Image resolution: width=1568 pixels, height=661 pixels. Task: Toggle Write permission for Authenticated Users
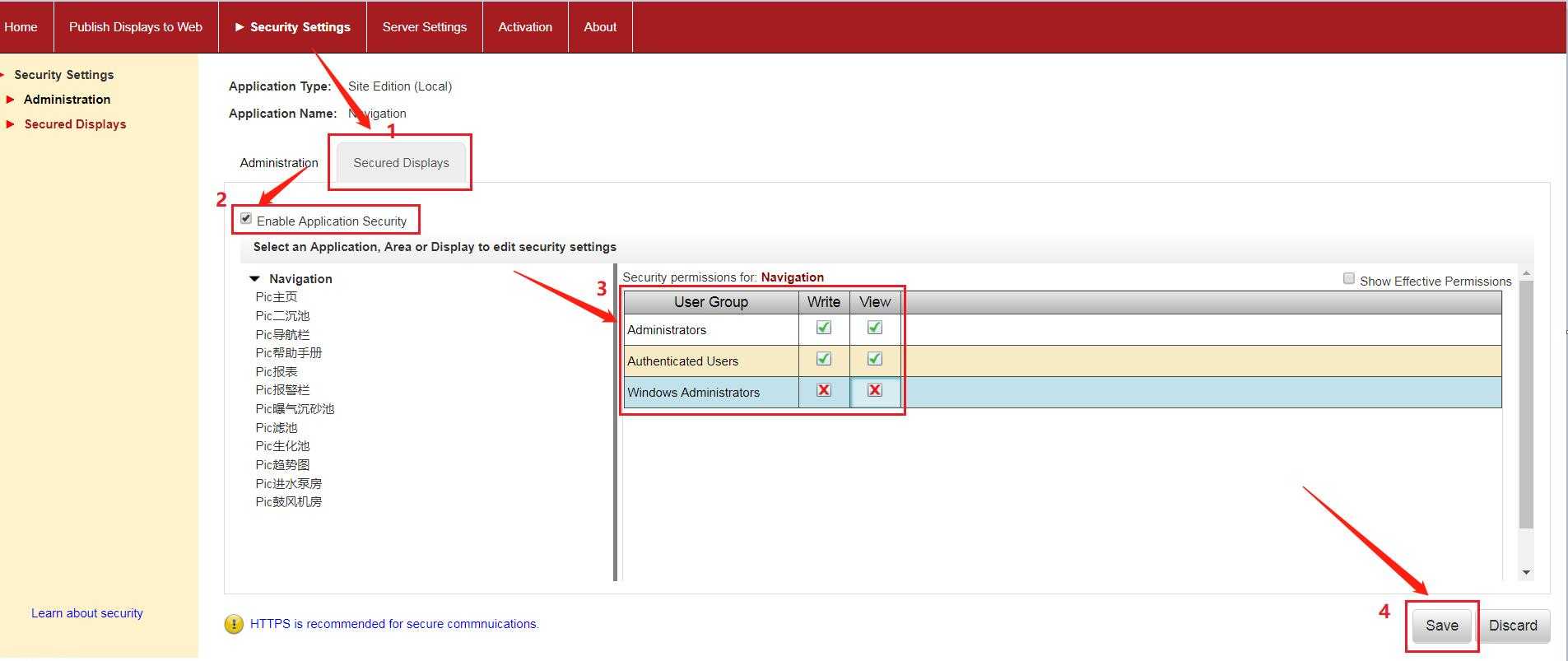[823, 359]
